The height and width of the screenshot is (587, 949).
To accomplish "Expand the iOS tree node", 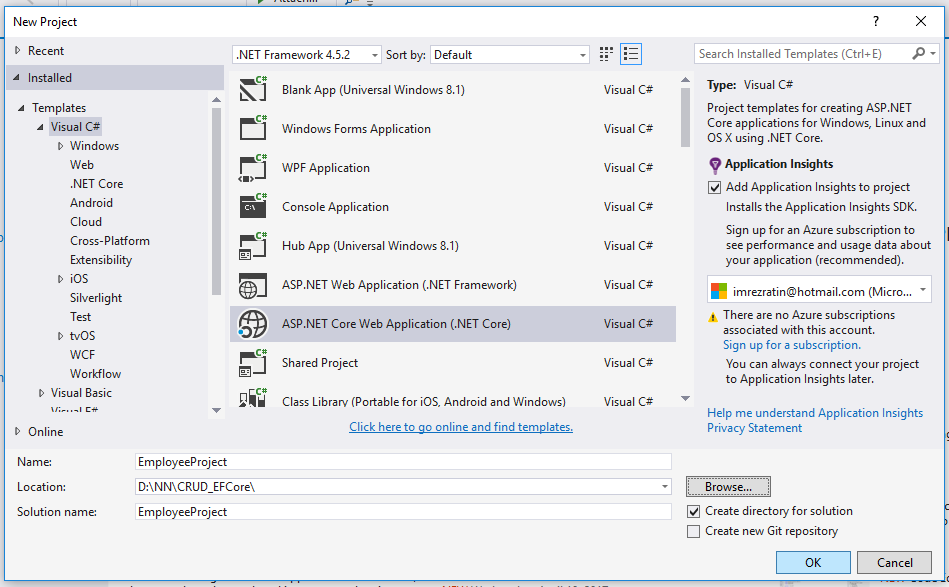I will click(60, 279).
